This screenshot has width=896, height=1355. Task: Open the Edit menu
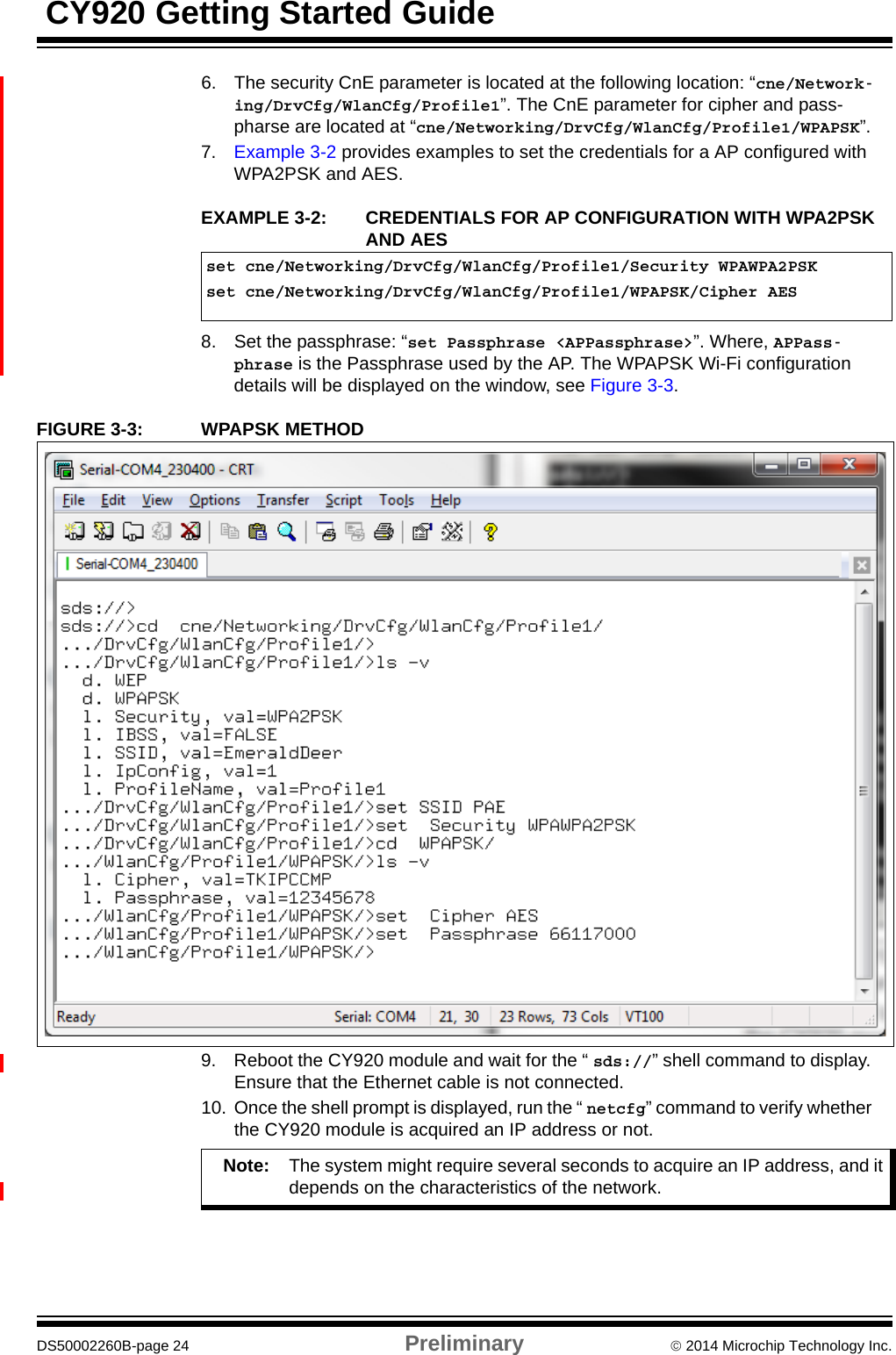113,500
